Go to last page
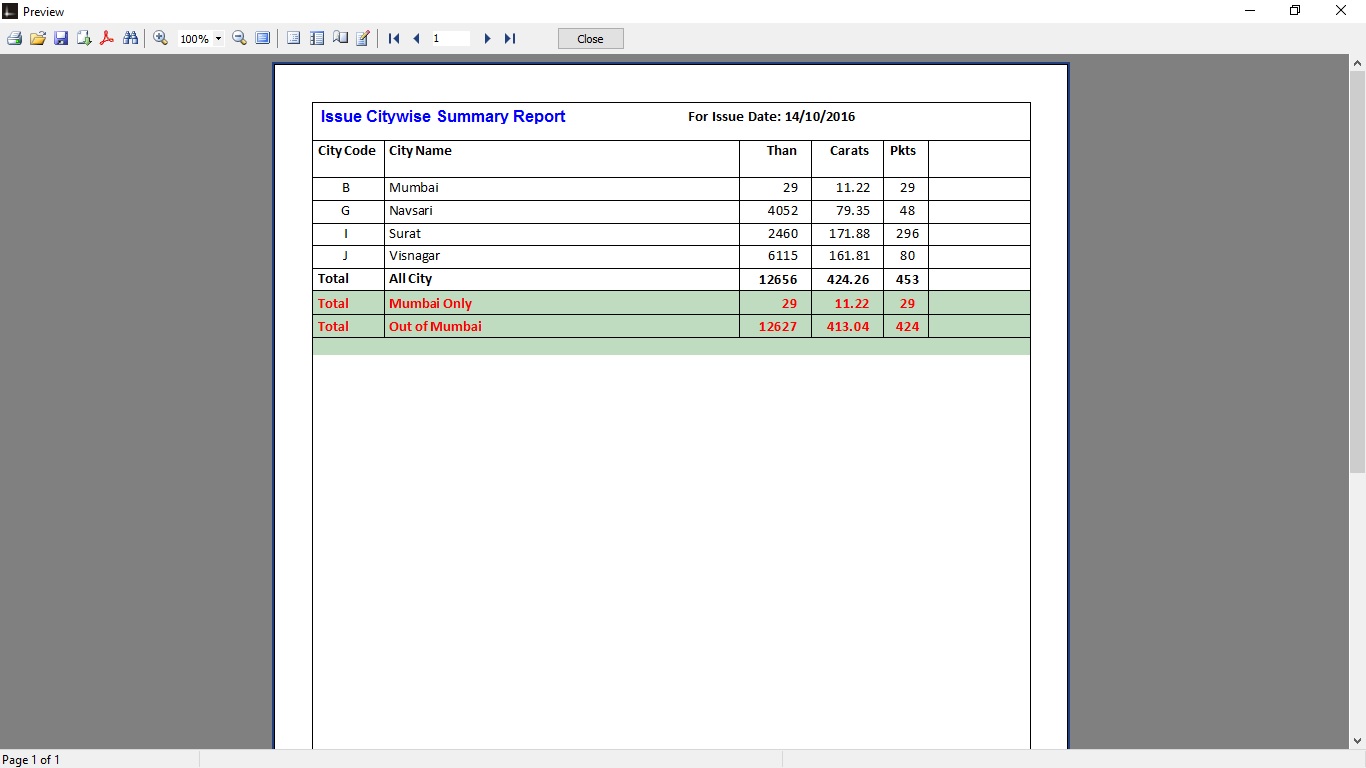 [x=510, y=38]
